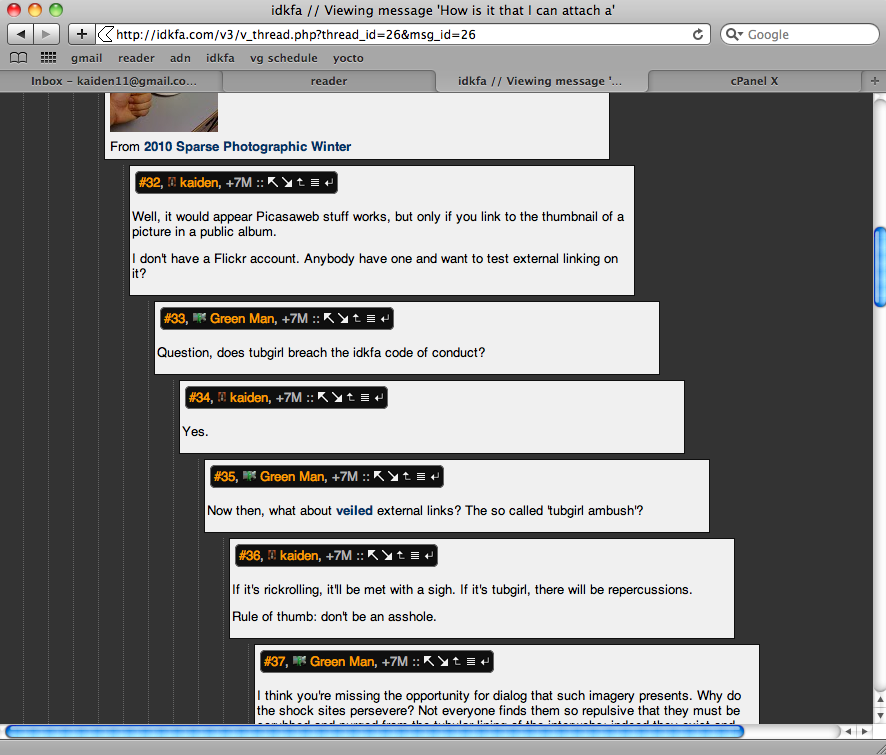Open the bookmarks book icon
Screen dimensions: 886x755
click(19, 58)
